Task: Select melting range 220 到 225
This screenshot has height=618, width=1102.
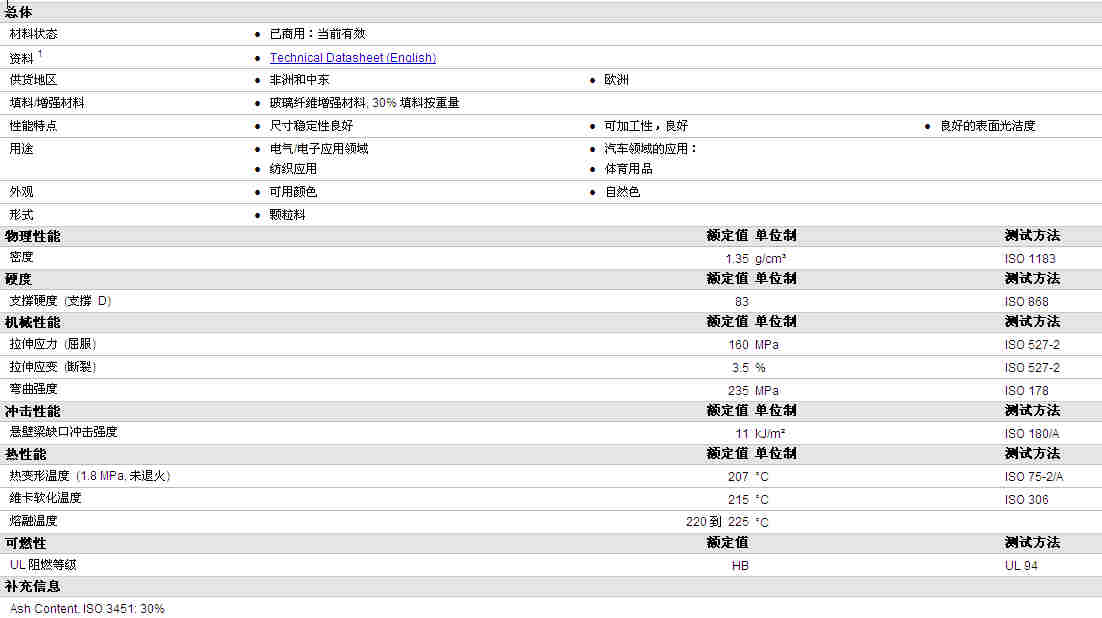Action: click(x=718, y=522)
